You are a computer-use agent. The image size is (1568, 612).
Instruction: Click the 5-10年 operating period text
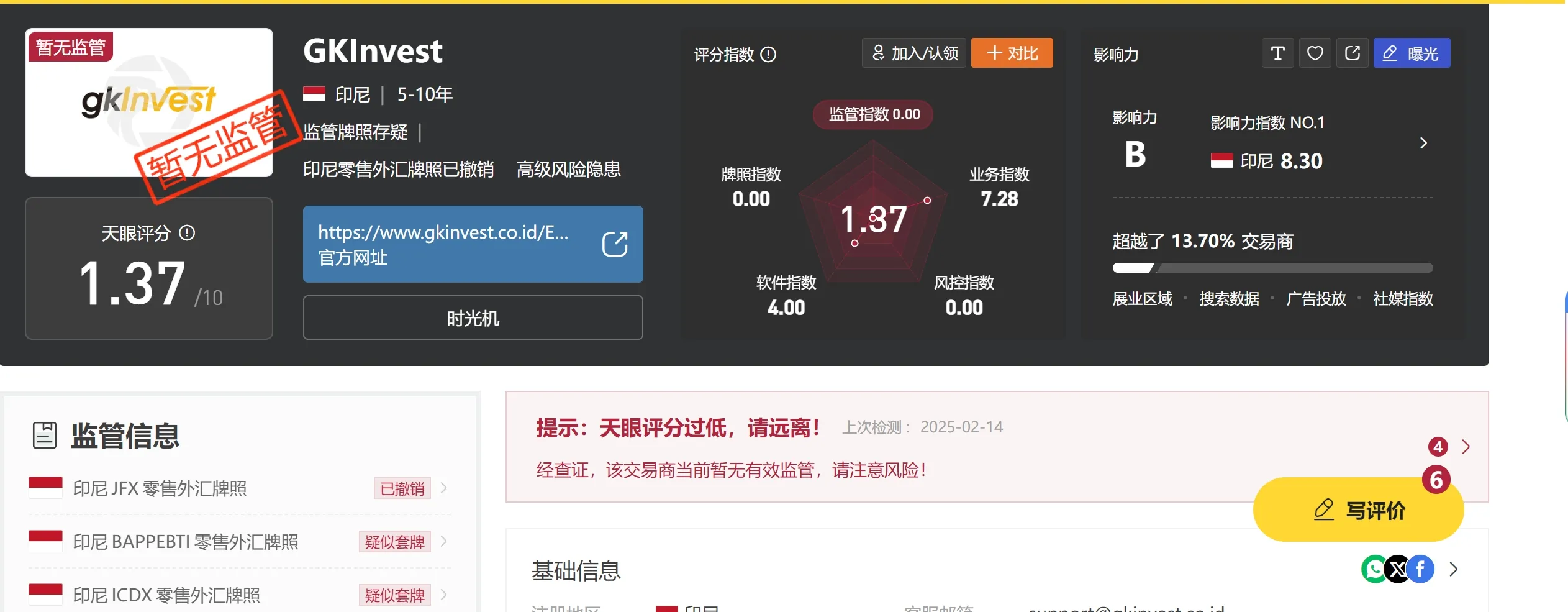[x=425, y=94]
